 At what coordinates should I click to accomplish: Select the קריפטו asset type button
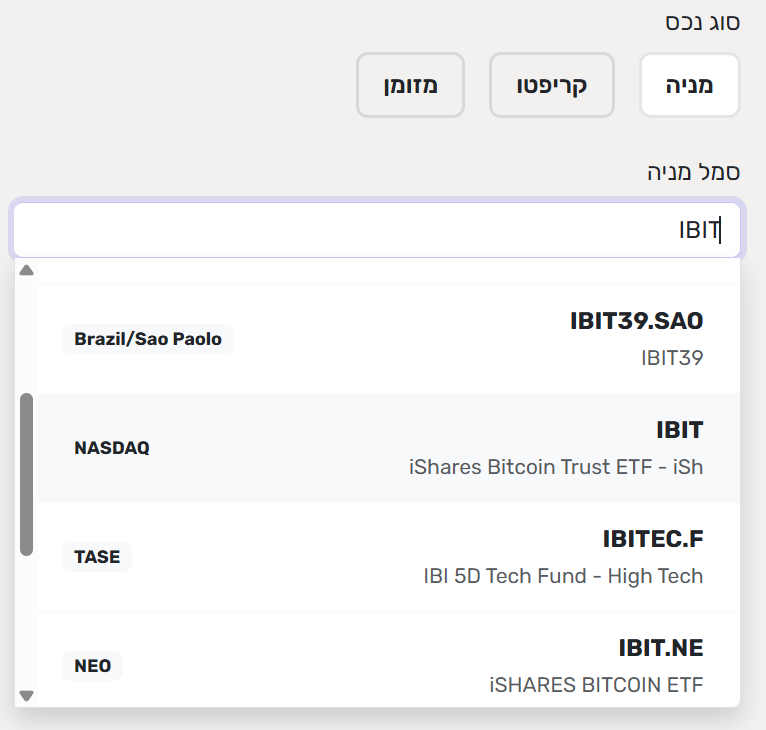[x=551, y=85]
